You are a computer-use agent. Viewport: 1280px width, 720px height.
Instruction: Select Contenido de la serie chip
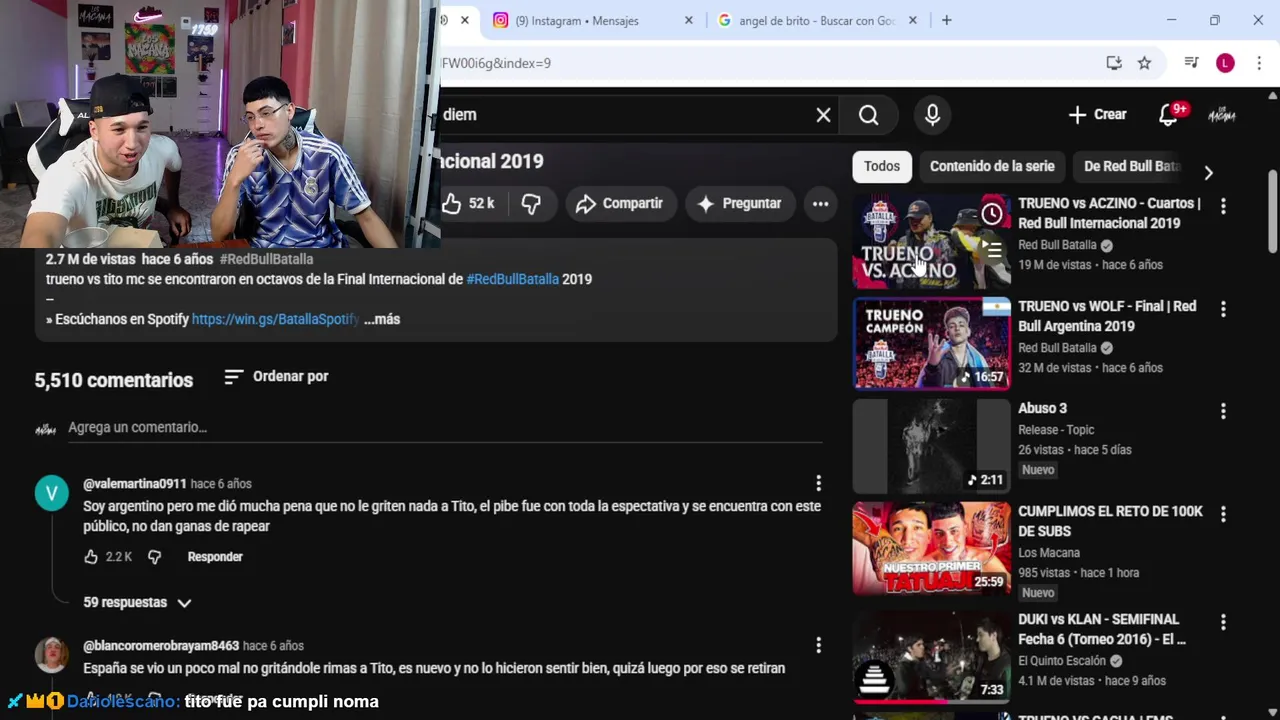click(x=992, y=166)
